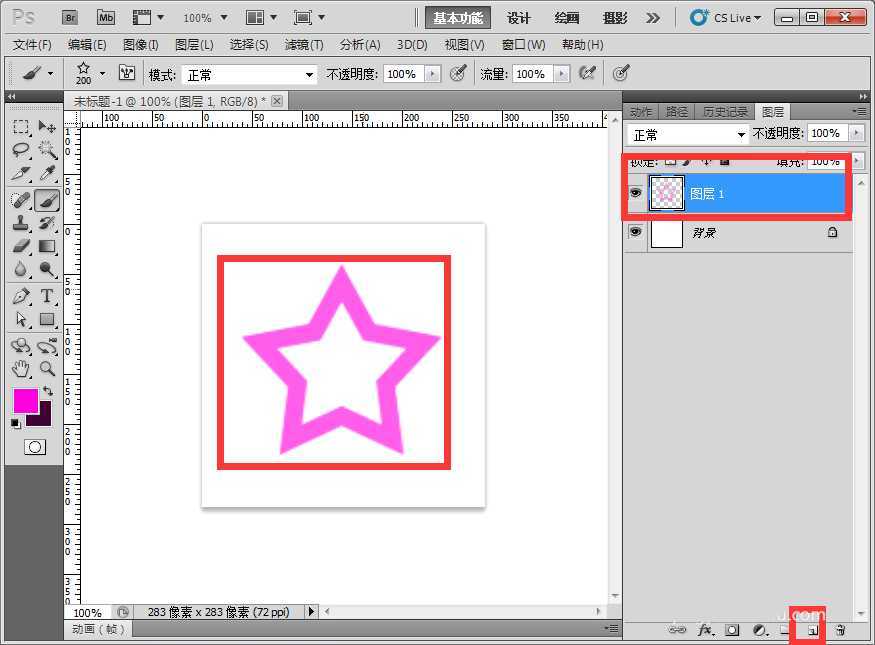Switch to the 设计 workspace

pos(519,18)
